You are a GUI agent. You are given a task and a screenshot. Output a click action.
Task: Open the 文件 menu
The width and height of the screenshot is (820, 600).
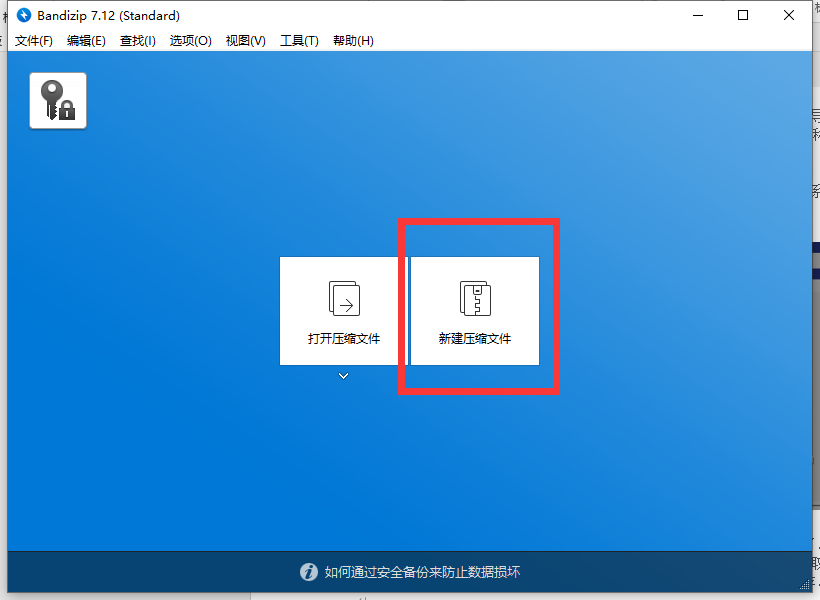click(33, 41)
